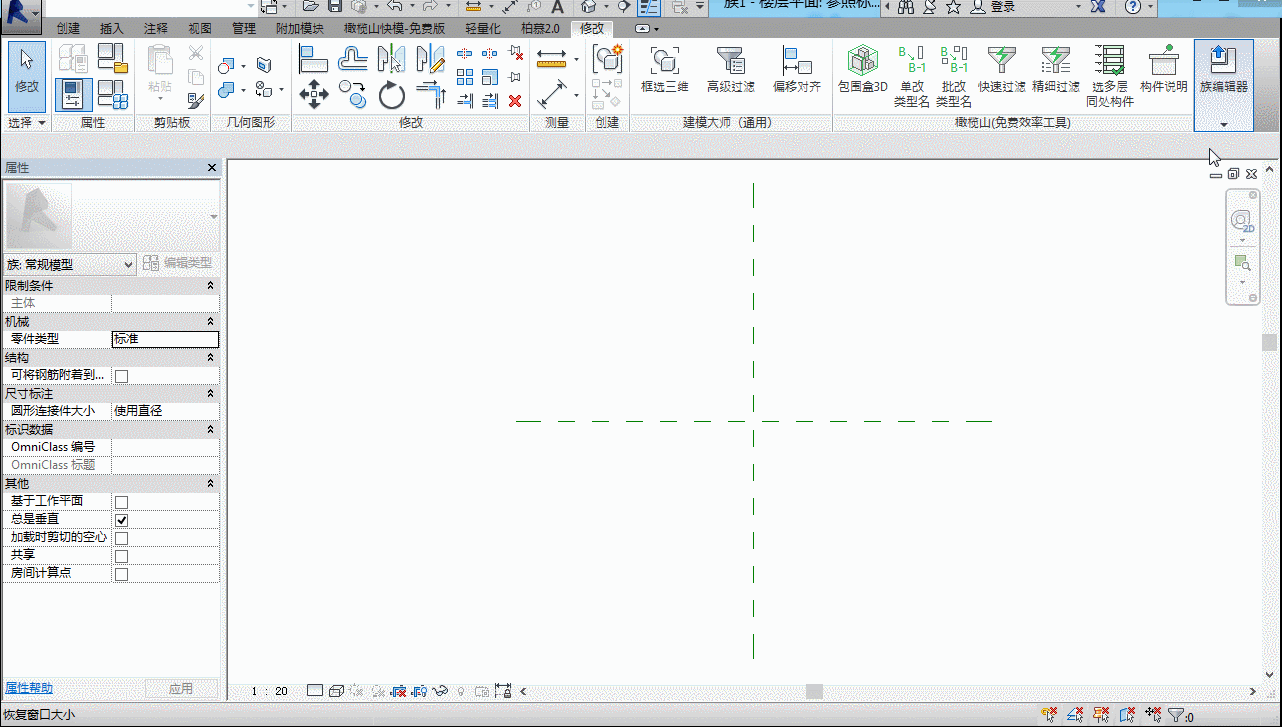Image resolution: width=1282 pixels, height=727 pixels.
Task: Click the 框选三维 tool
Action: click(x=665, y=69)
